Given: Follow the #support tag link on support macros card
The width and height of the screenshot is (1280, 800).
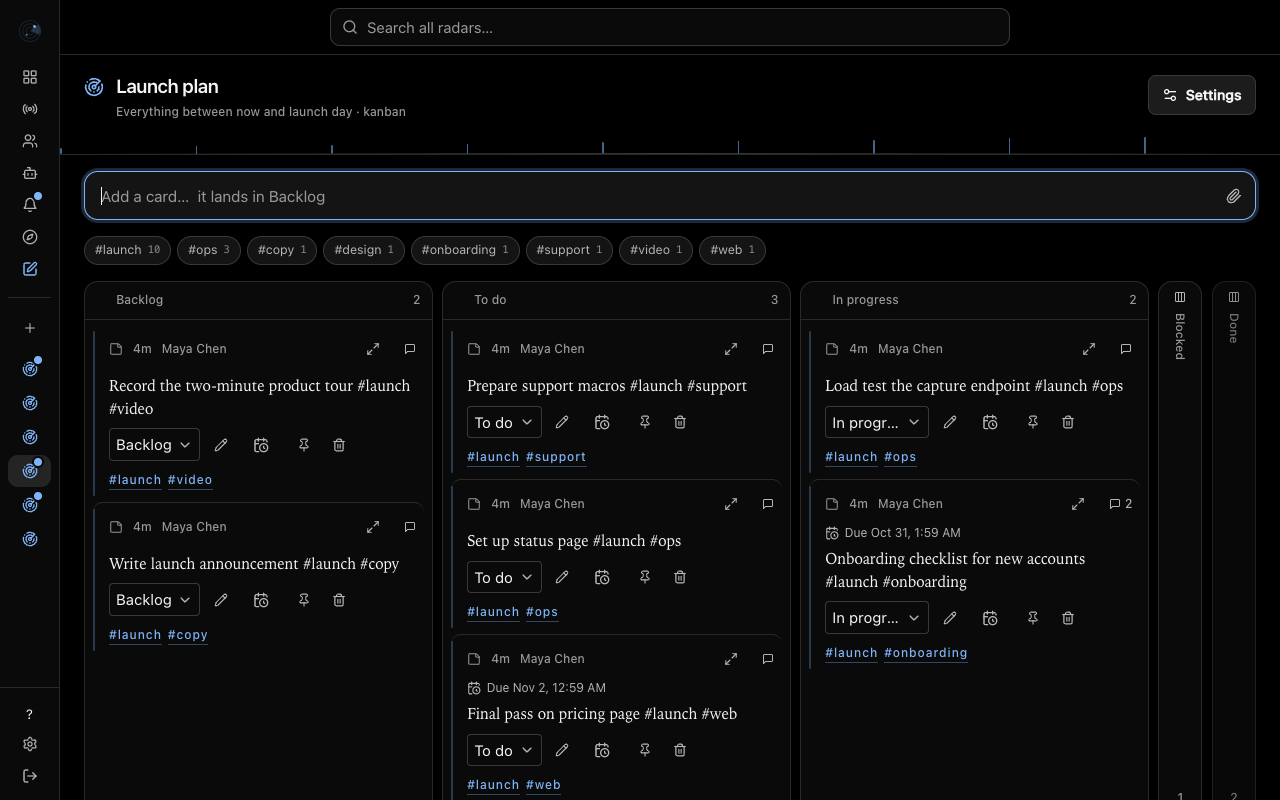Looking at the screenshot, I should [556, 457].
